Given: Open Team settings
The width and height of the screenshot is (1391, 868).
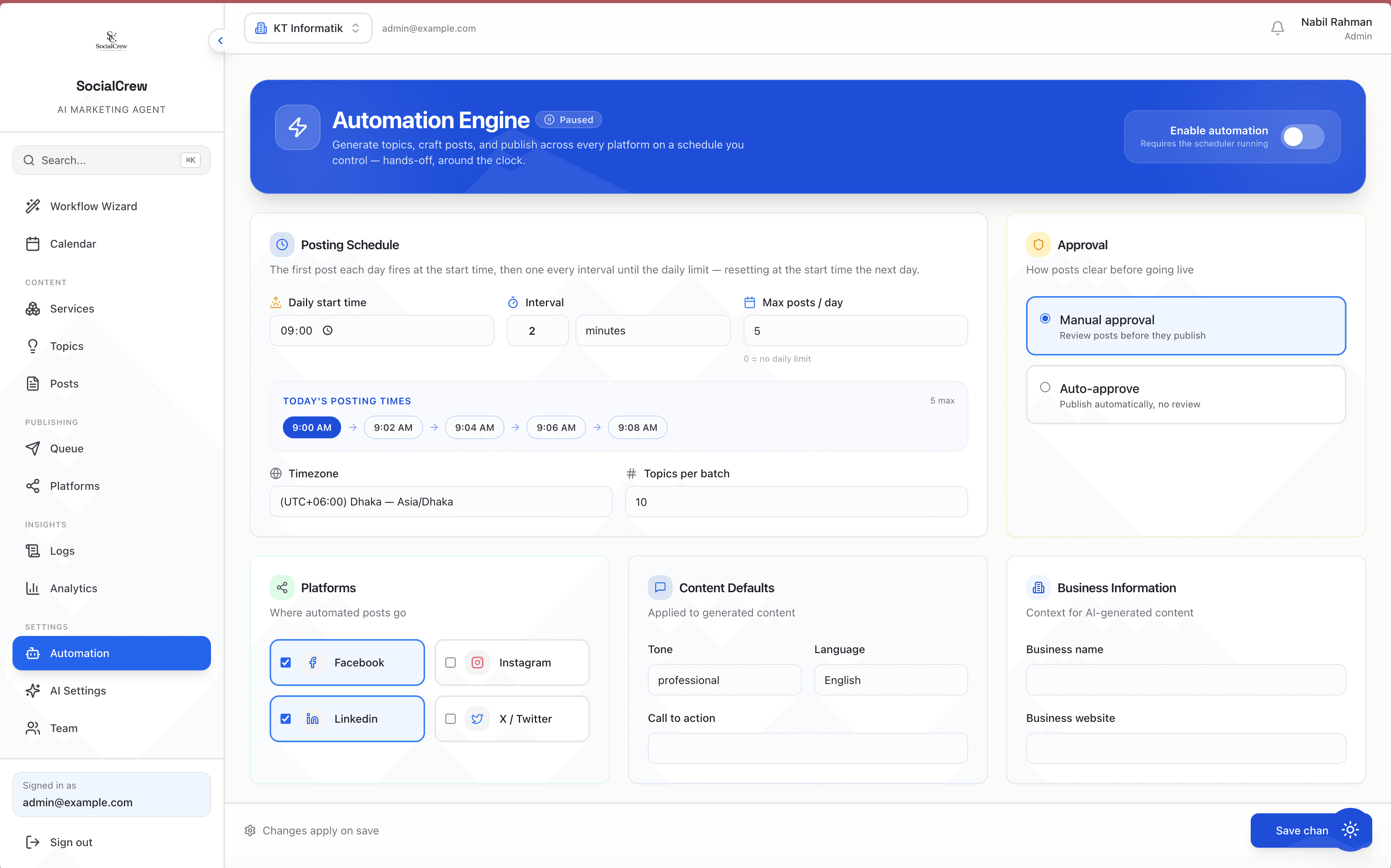Looking at the screenshot, I should (x=111, y=729).
